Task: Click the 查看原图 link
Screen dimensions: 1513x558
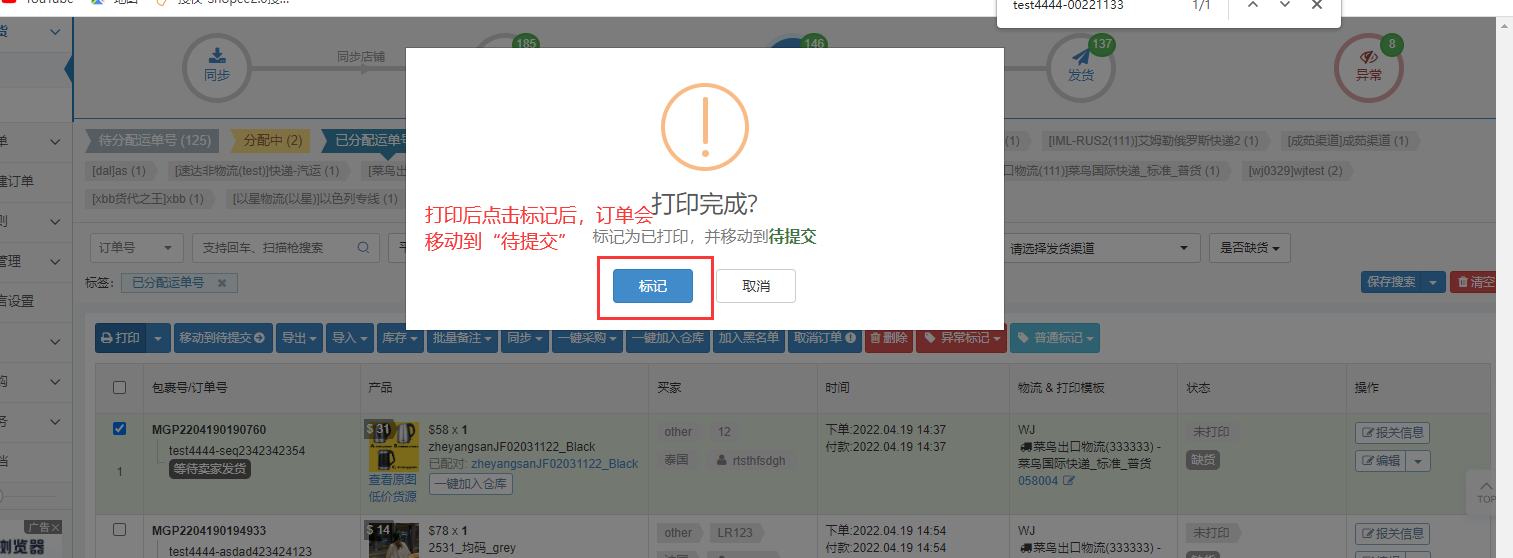Action: [x=392, y=480]
